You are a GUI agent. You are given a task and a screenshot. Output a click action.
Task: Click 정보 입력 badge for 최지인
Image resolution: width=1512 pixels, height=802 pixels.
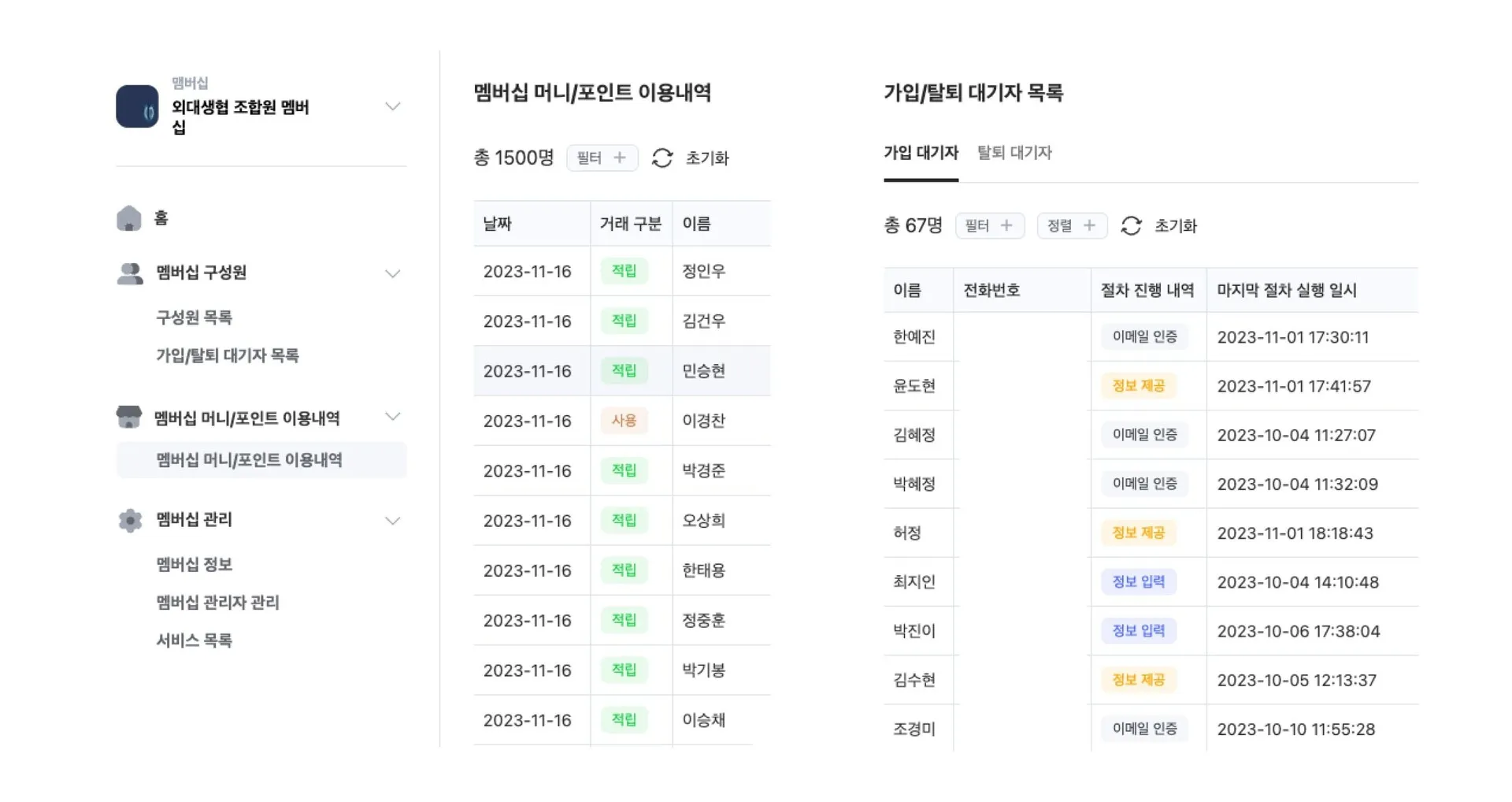pyautogui.click(x=1138, y=582)
